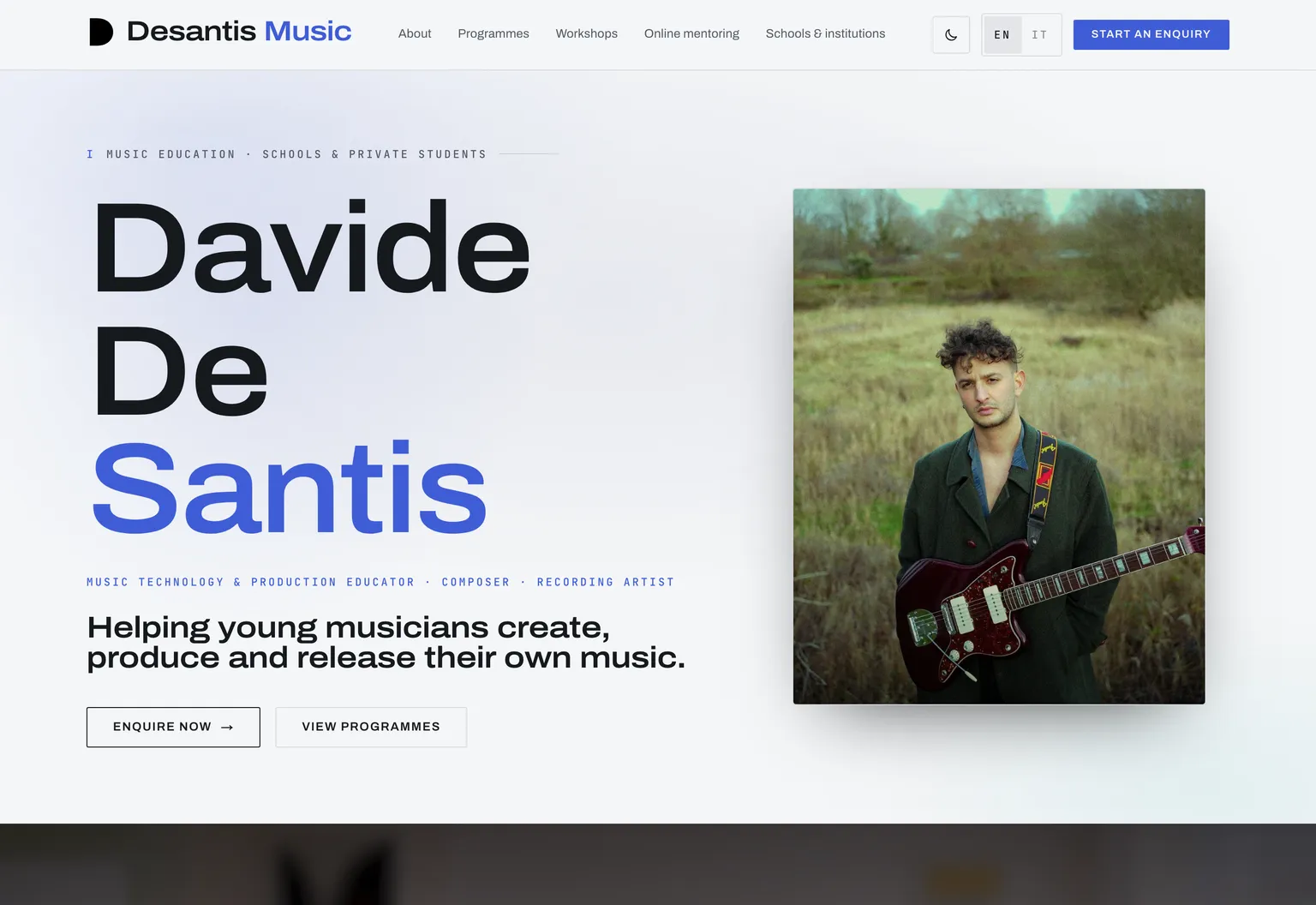Click 'Music Education · Schools & Private Students' text
This screenshot has height=905, width=1316.
coord(296,154)
